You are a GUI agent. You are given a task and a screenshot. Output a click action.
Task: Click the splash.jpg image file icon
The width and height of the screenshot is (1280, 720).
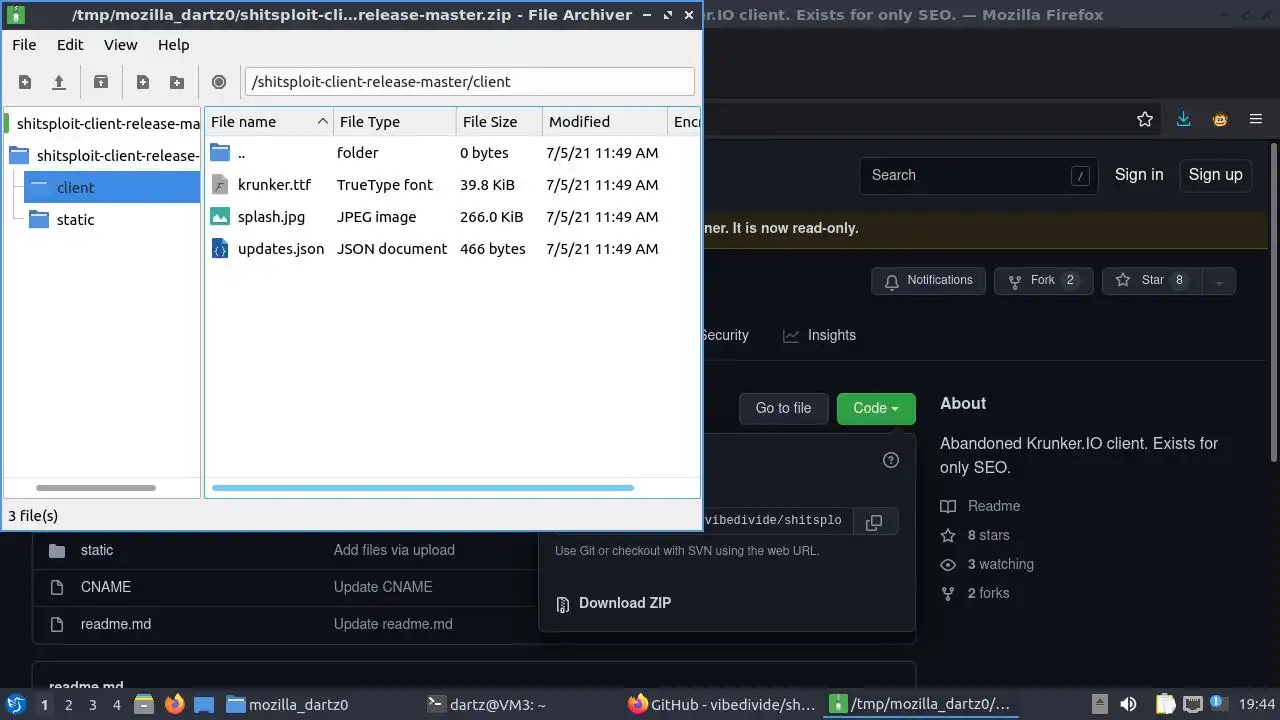[220, 217]
